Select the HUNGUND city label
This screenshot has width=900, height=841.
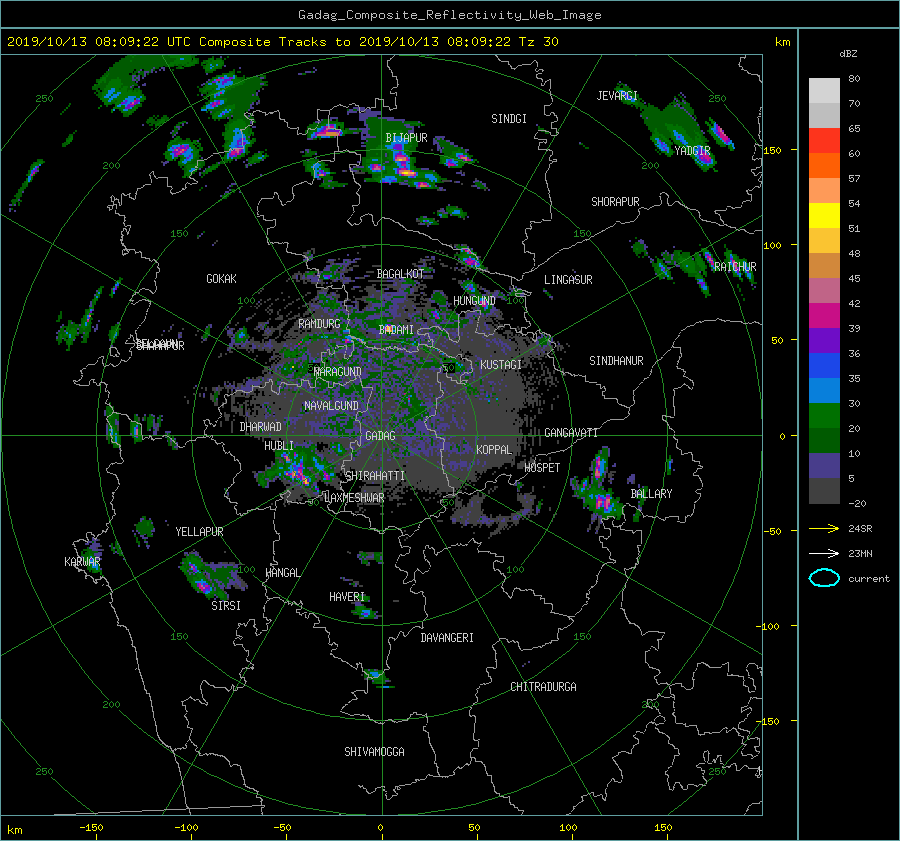[474, 301]
